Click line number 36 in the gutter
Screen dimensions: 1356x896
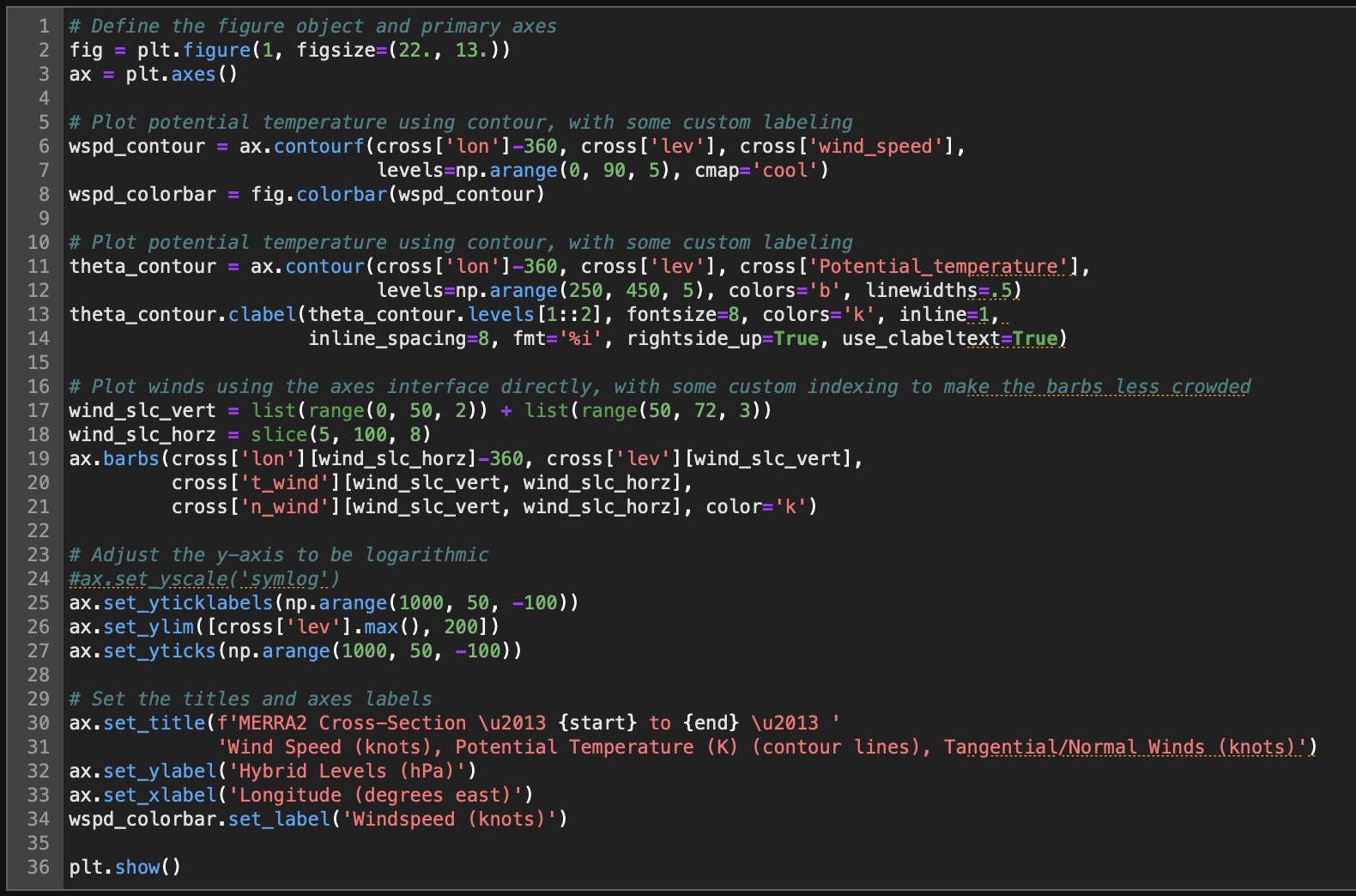coord(39,867)
